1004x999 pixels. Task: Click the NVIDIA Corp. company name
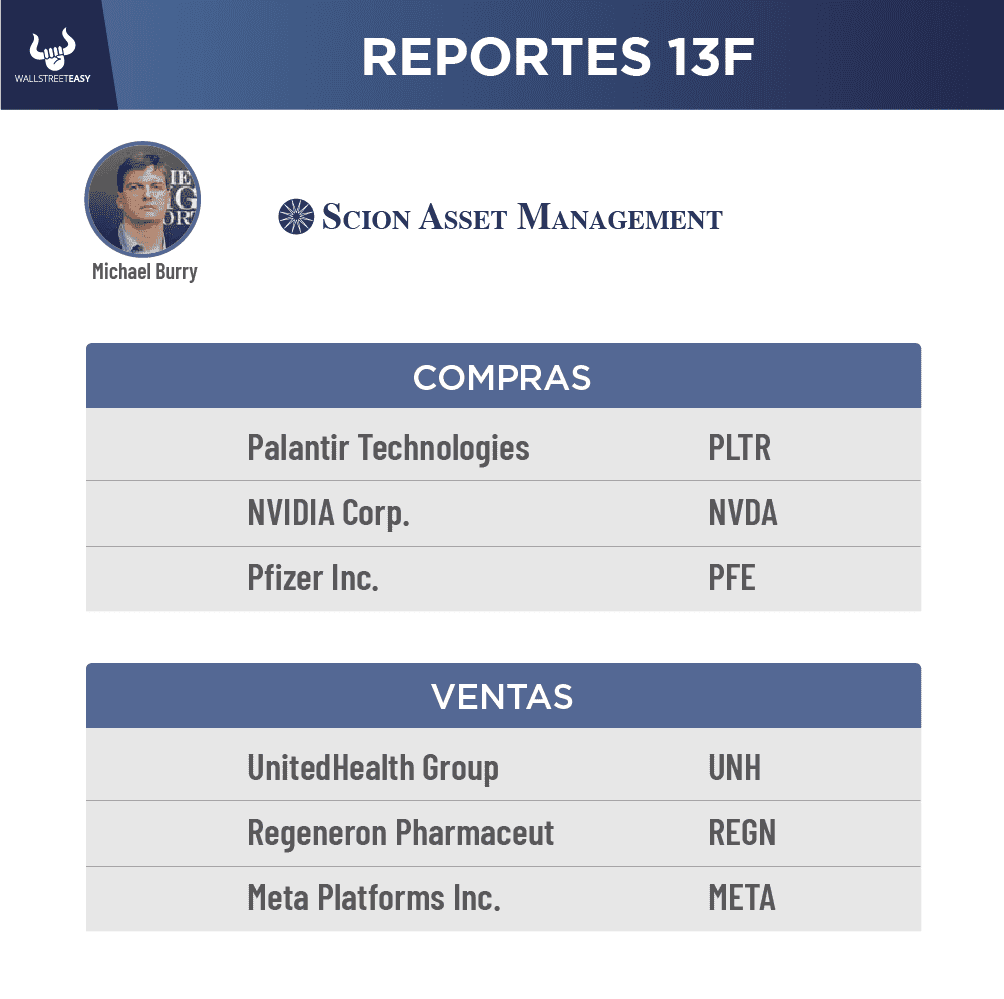(328, 513)
